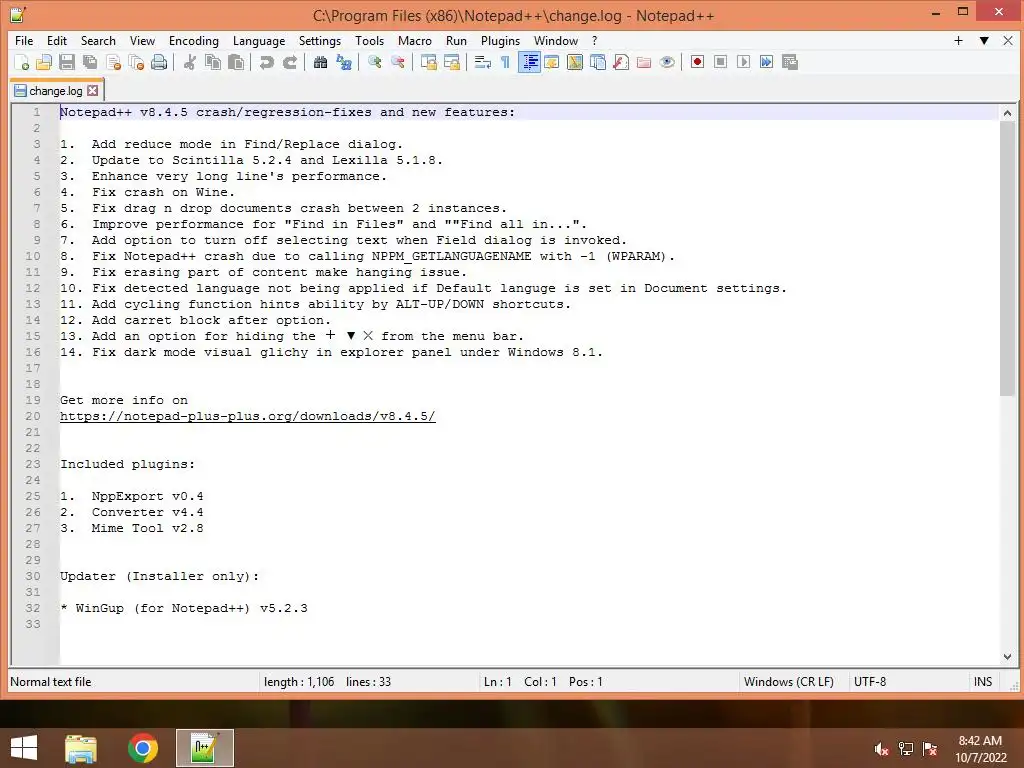Open the Macro menu
The width and height of the screenshot is (1024, 768).
click(x=415, y=40)
